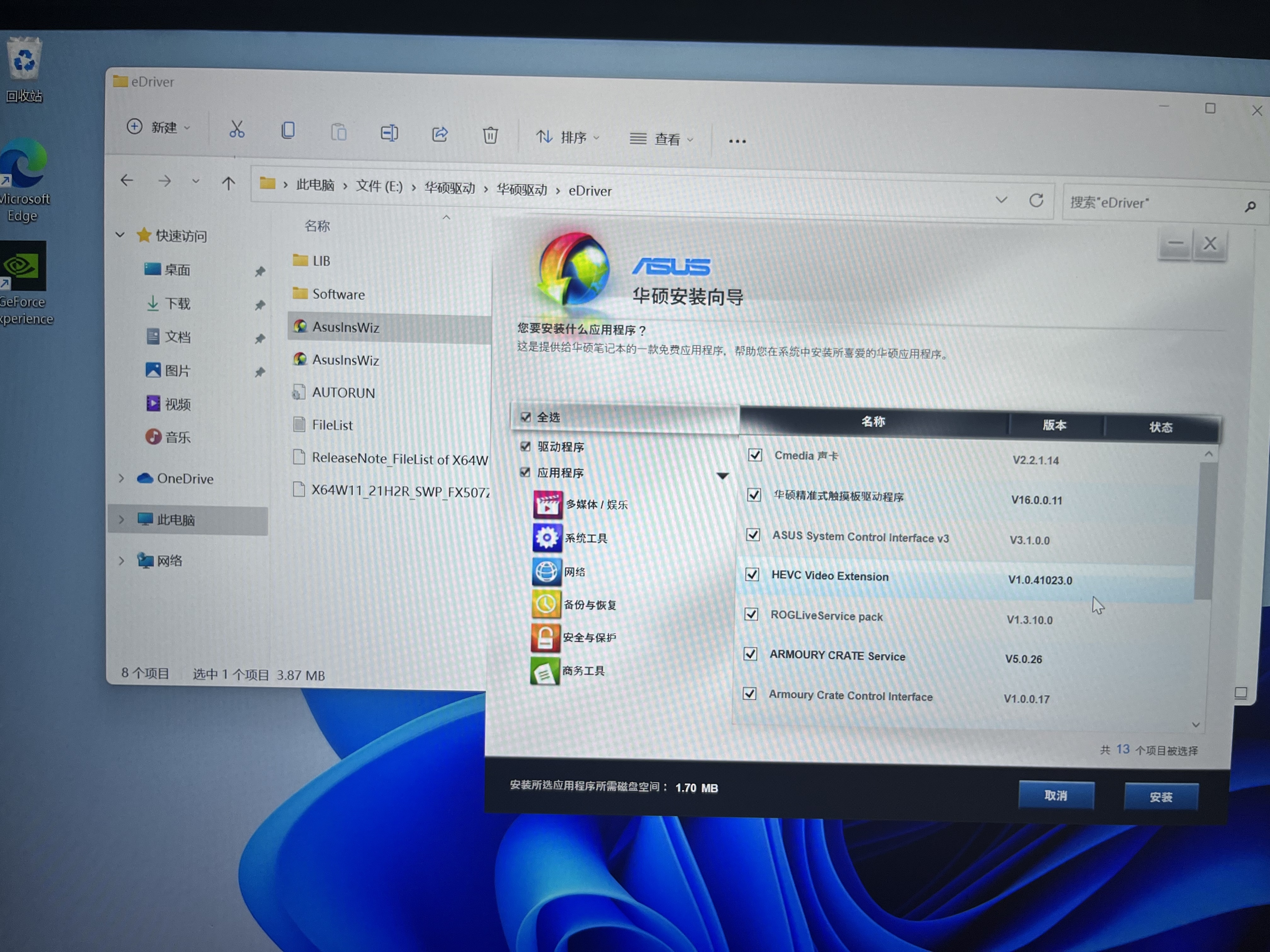The height and width of the screenshot is (952, 1270).
Task: Open the New (新建) menu
Action: [158, 127]
